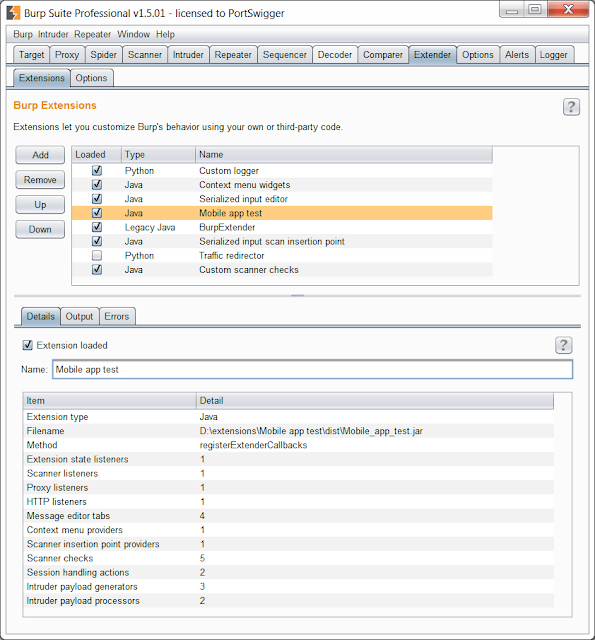Move extension Down with the Down button

click(40, 230)
